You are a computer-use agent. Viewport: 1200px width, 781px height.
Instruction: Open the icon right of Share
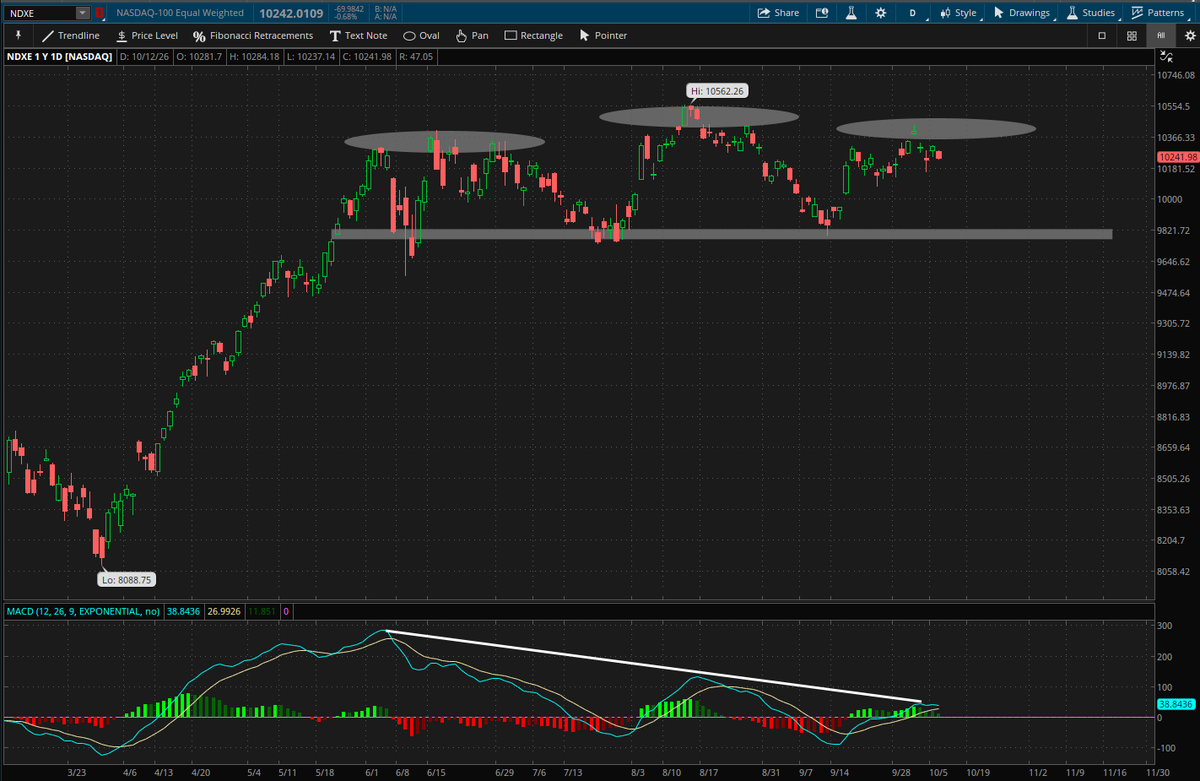[x=821, y=13]
